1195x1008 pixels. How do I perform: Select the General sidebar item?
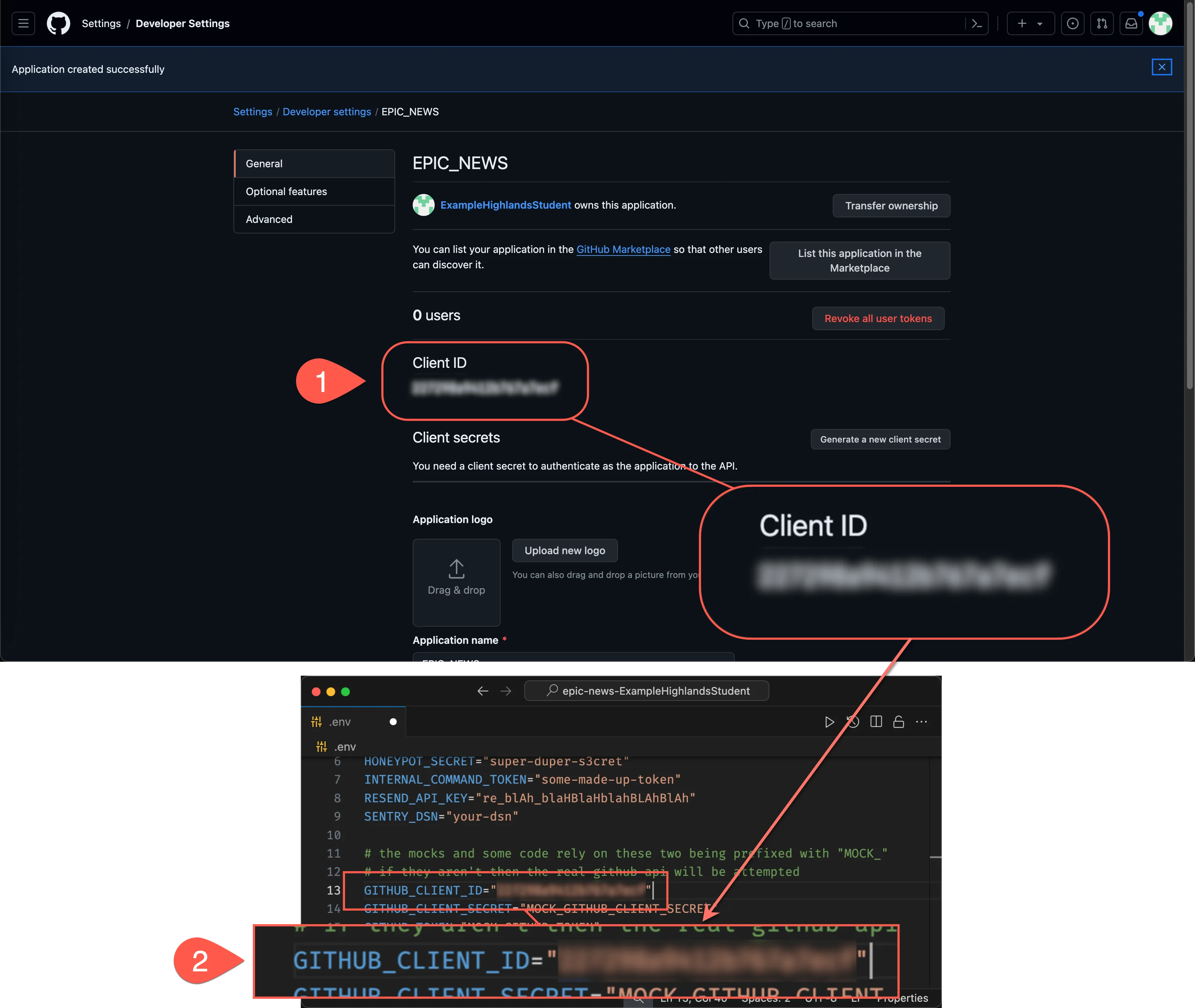click(x=314, y=164)
